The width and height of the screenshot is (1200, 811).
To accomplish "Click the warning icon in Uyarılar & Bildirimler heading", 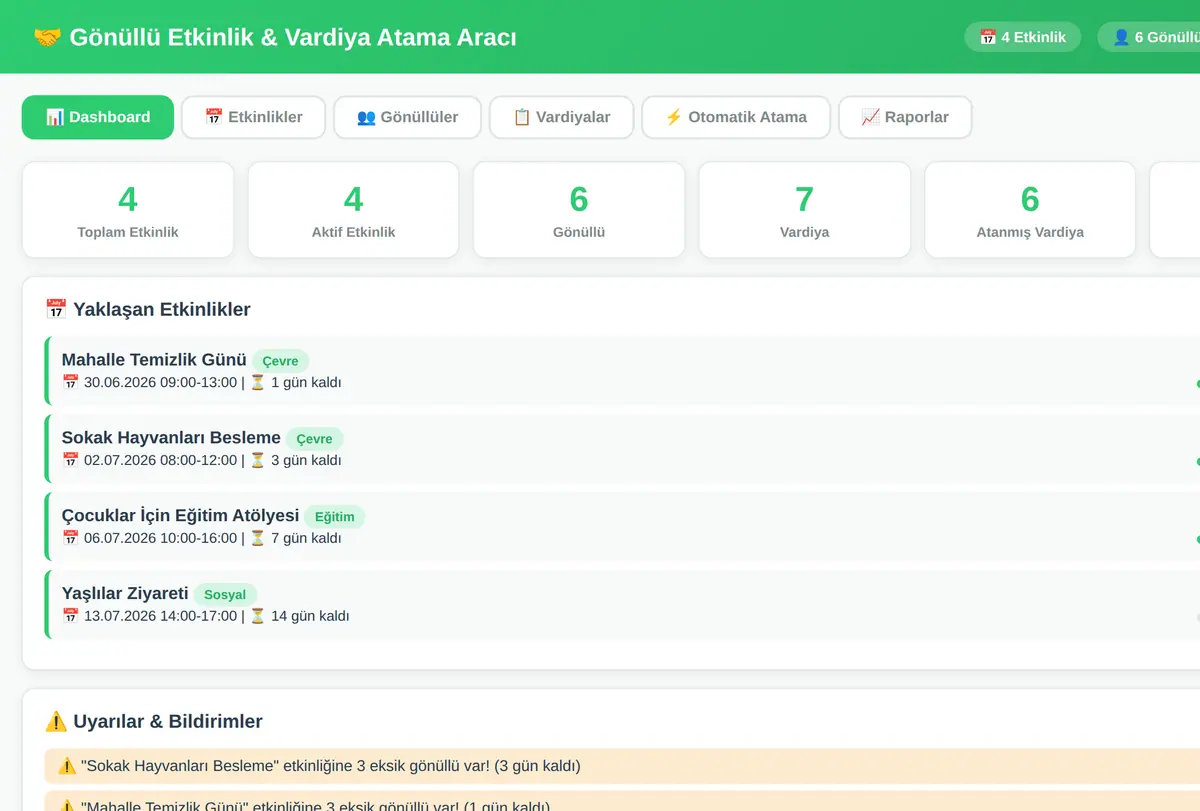I will [x=56, y=721].
